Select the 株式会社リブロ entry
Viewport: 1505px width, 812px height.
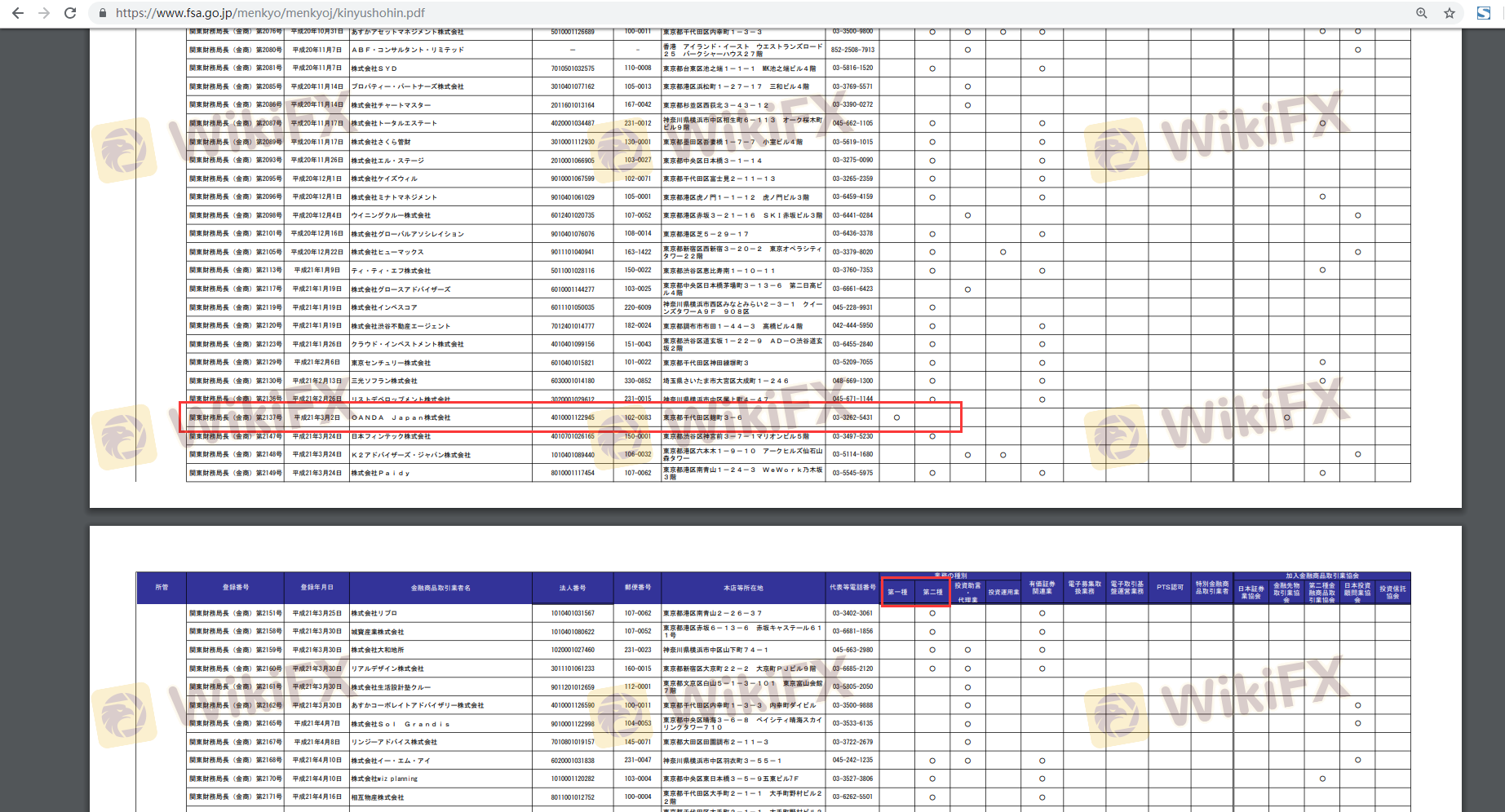pyautogui.click(x=374, y=613)
